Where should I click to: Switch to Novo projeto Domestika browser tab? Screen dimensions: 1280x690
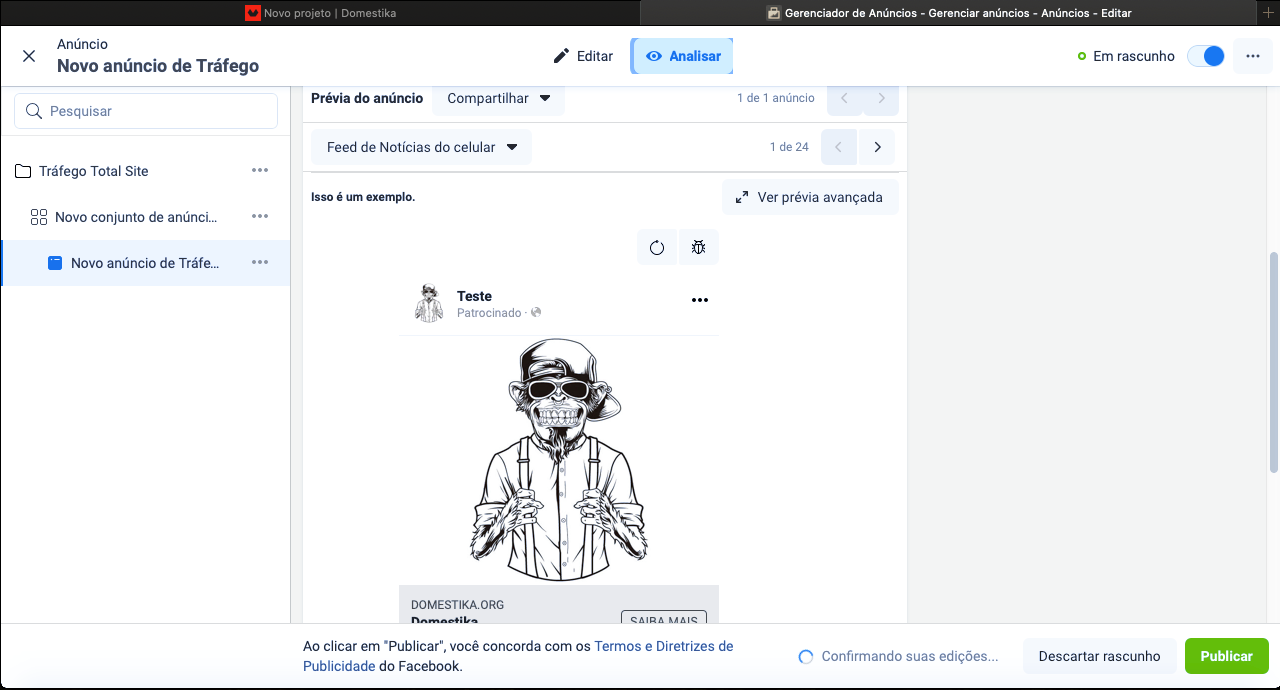pos(320,13)
